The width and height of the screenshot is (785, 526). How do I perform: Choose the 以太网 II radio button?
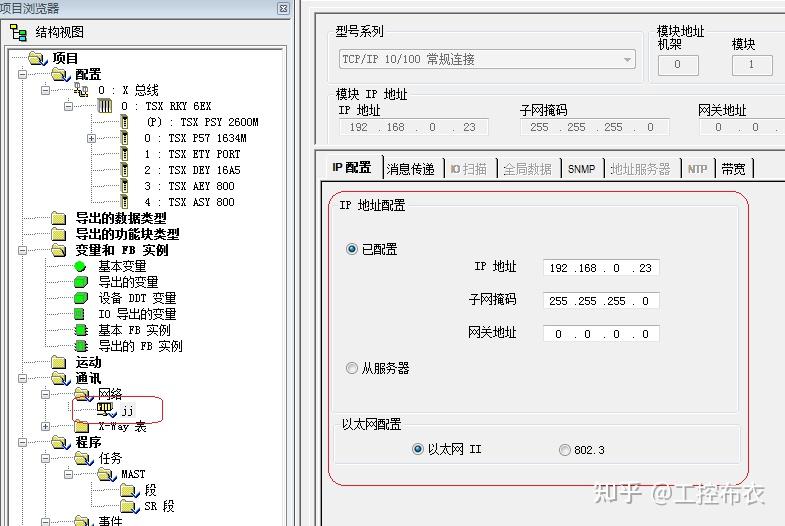coord(418,449)
